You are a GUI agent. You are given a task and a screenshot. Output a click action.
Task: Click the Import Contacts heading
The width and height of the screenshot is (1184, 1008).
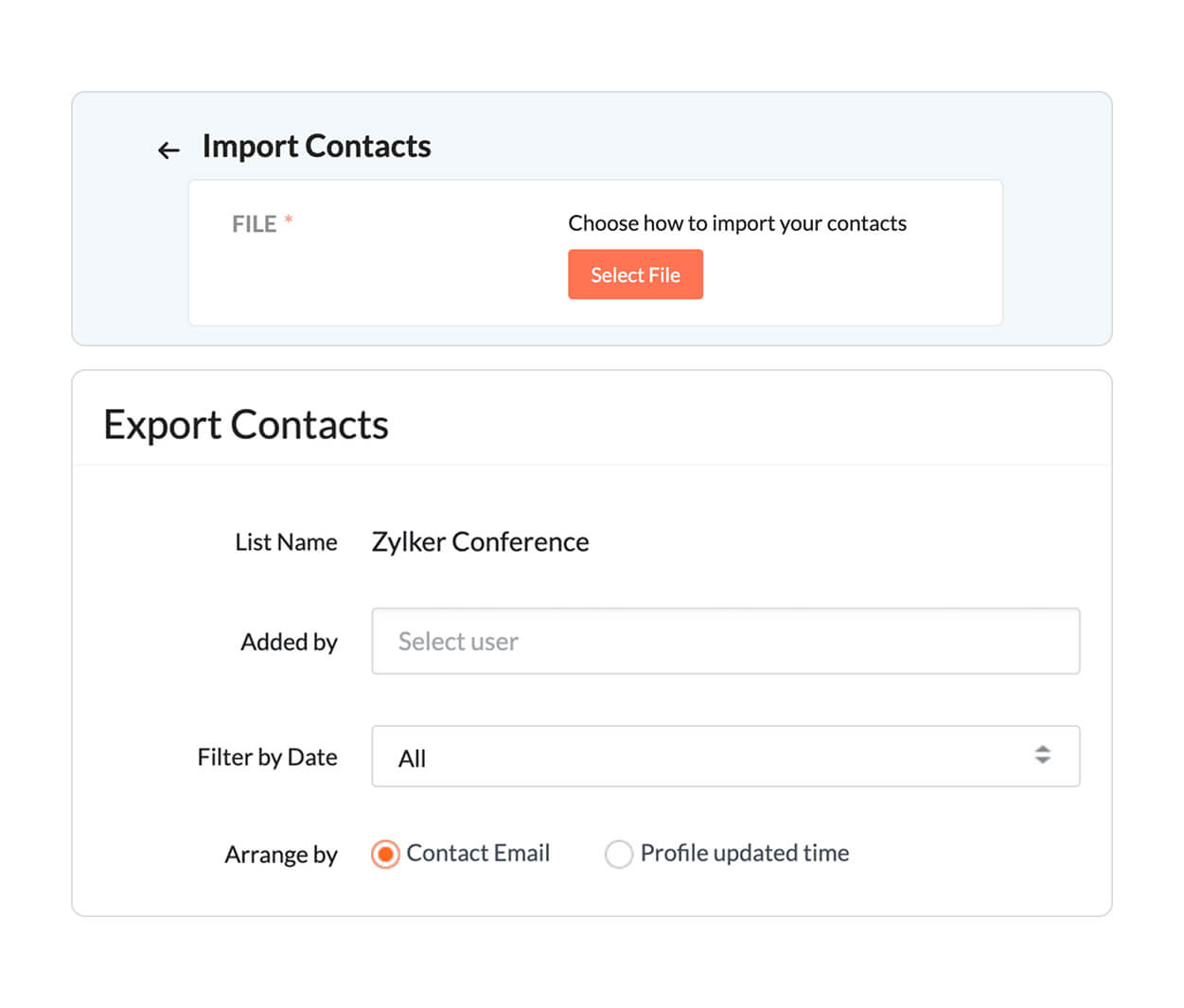click(x=316, y=146)
